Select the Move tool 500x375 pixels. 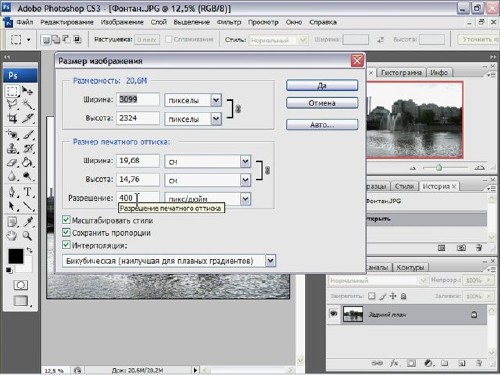pos(27,91)
